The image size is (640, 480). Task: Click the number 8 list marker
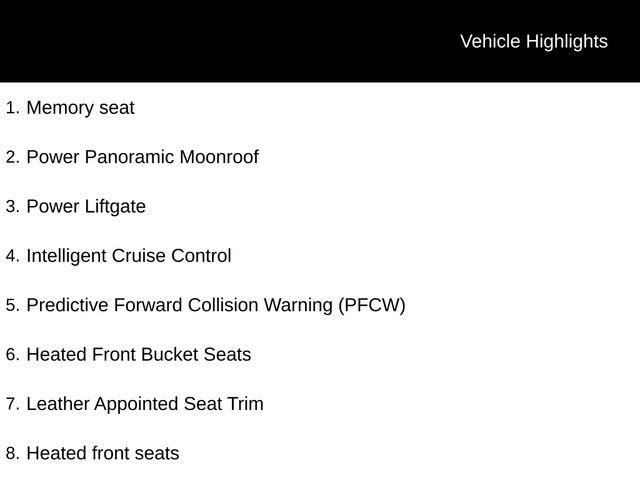[x=12, y=454]
